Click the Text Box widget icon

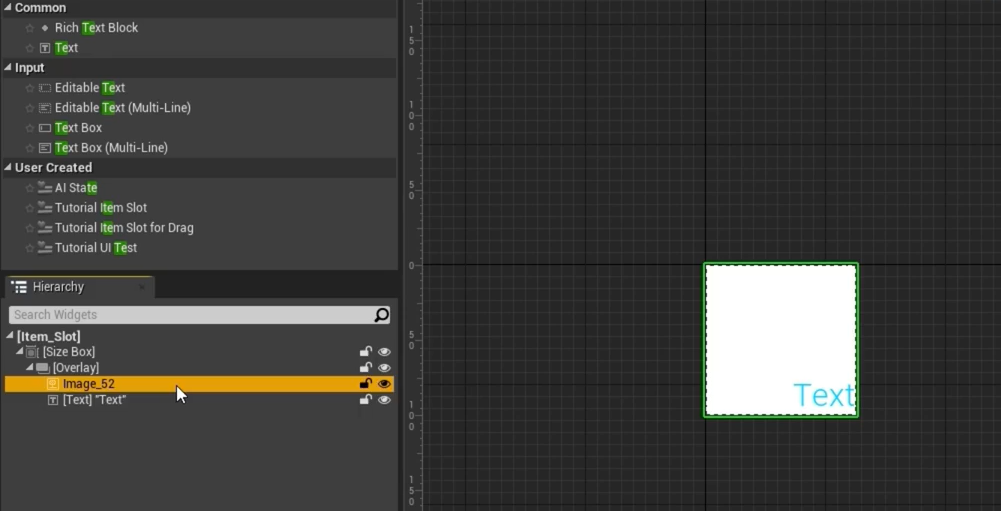45,128
